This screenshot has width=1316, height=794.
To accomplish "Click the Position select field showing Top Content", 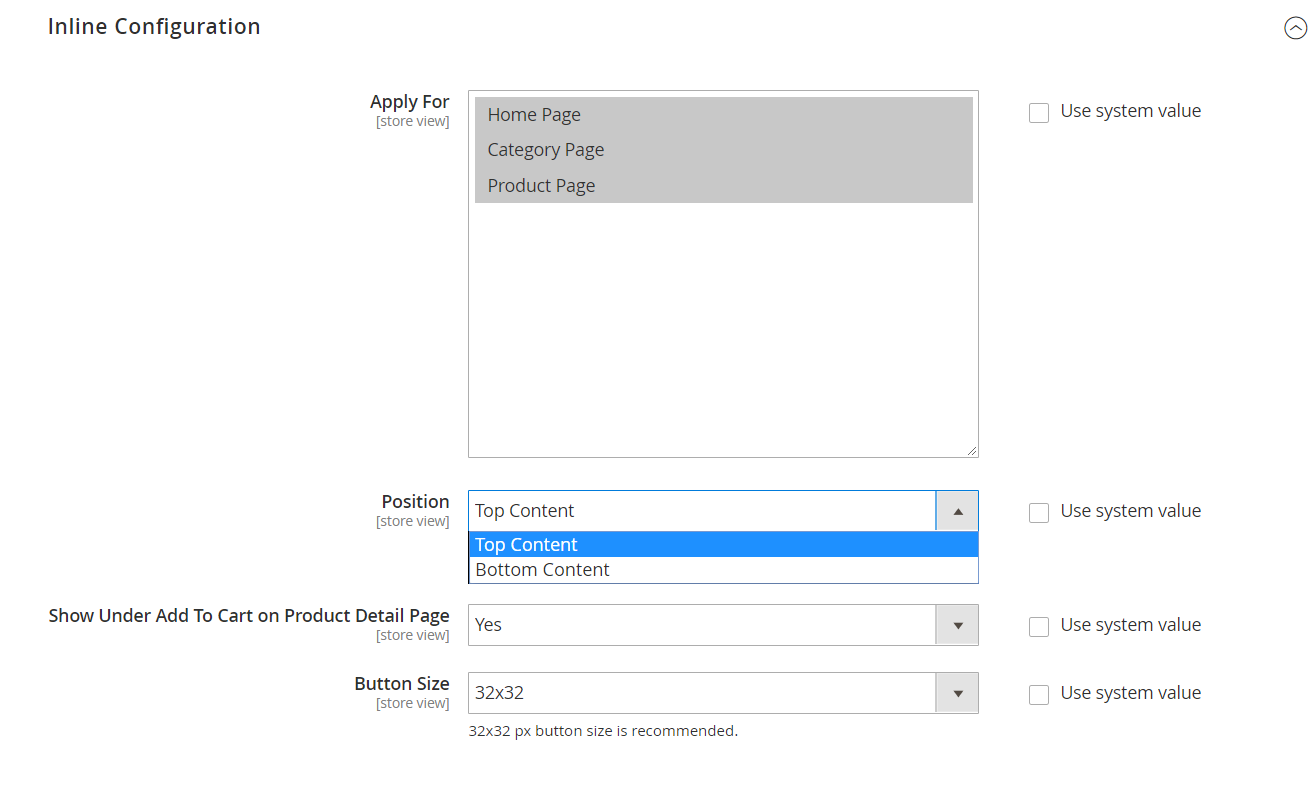I will tap(700, 511).
